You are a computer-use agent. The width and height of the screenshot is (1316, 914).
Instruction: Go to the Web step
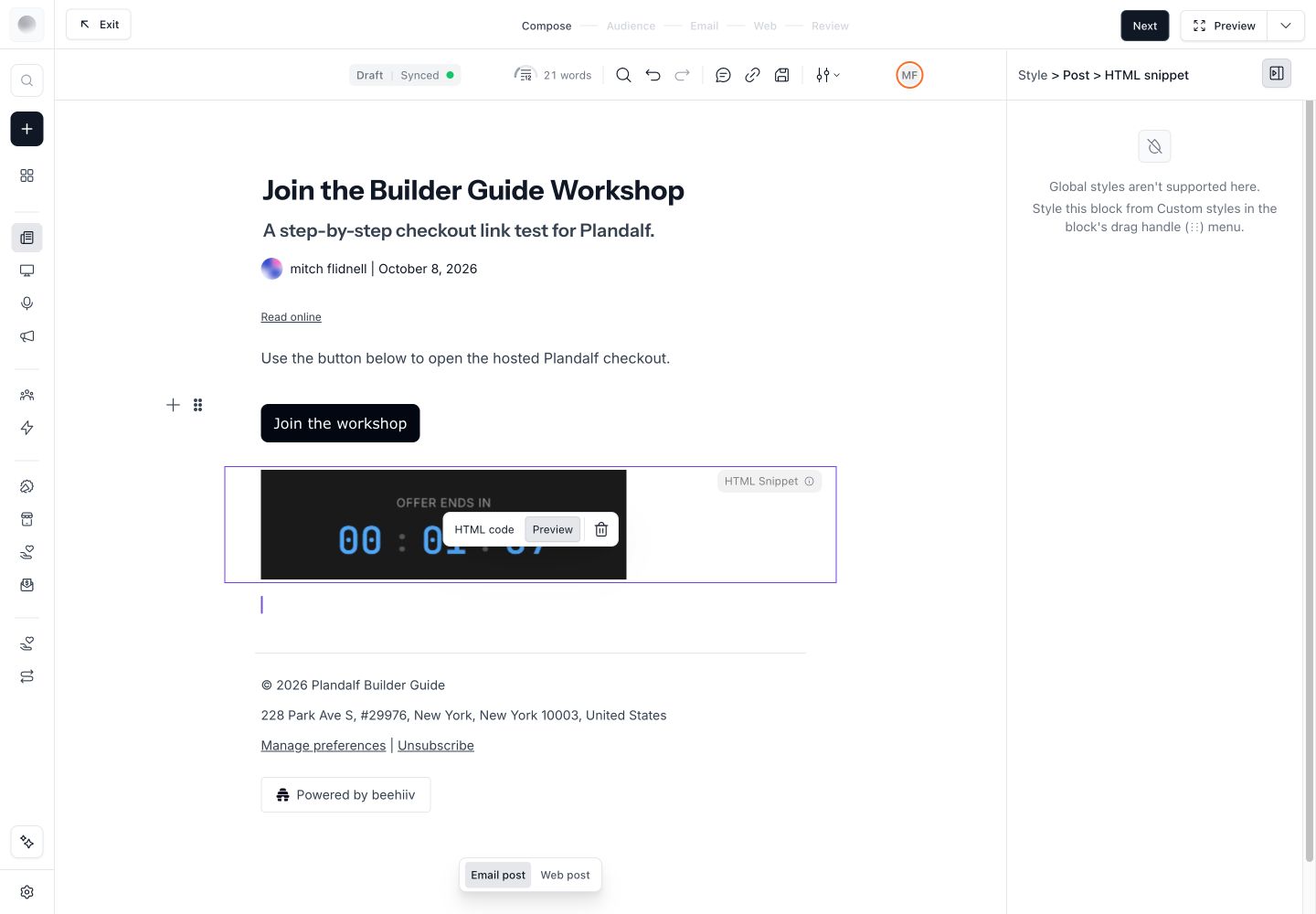tap(765, 26)
